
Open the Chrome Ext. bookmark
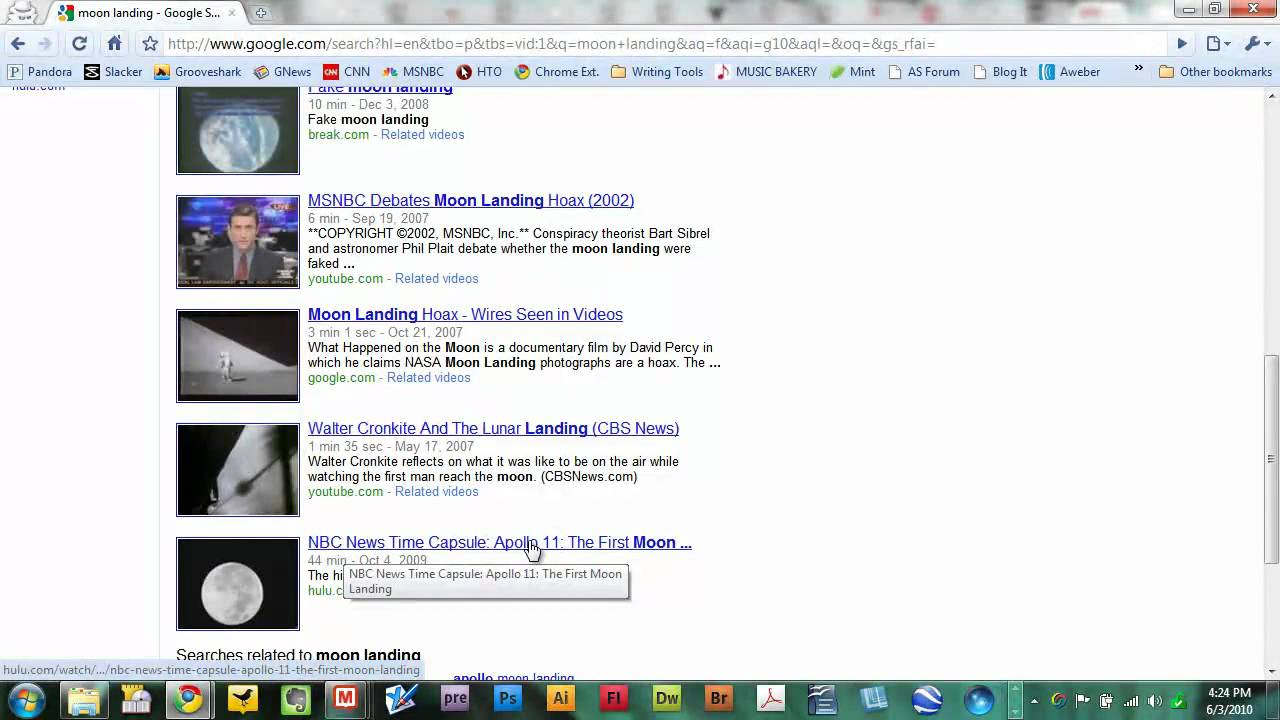tap(557, 72)
